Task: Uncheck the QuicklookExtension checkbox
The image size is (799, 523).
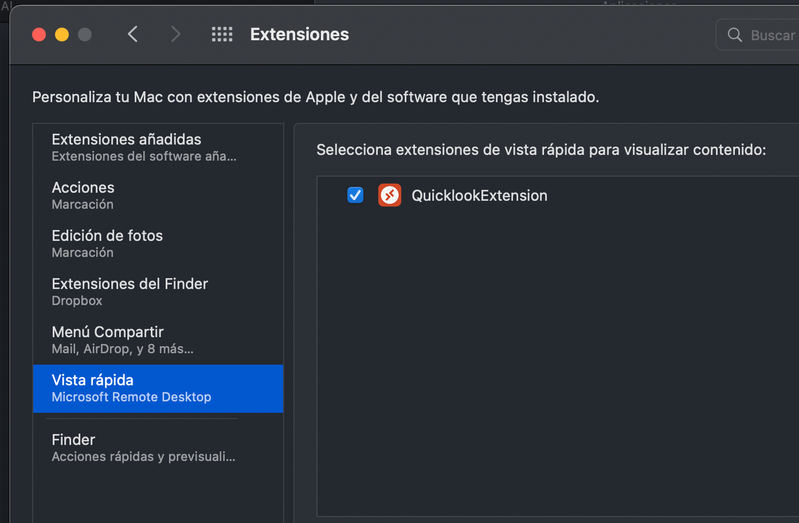Action: [x=355, y=195]
